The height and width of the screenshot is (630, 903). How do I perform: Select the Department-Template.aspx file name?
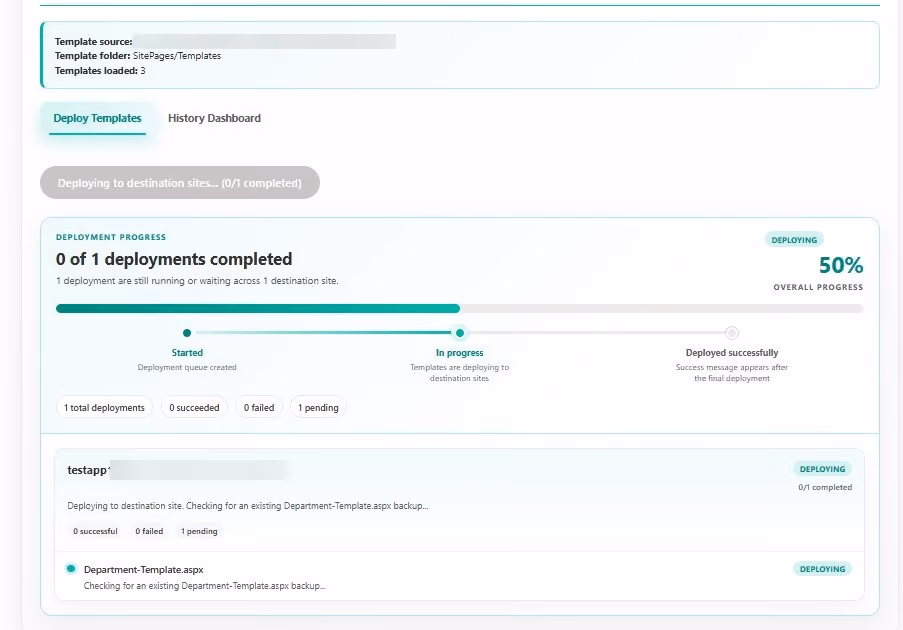[143, 570]
